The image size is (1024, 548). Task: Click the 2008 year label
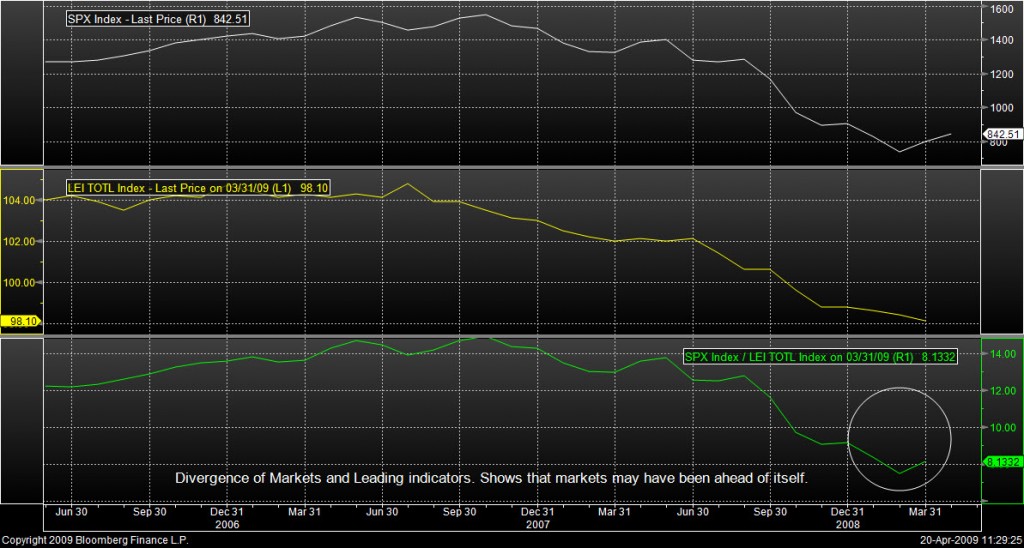[x=850, y=524]
